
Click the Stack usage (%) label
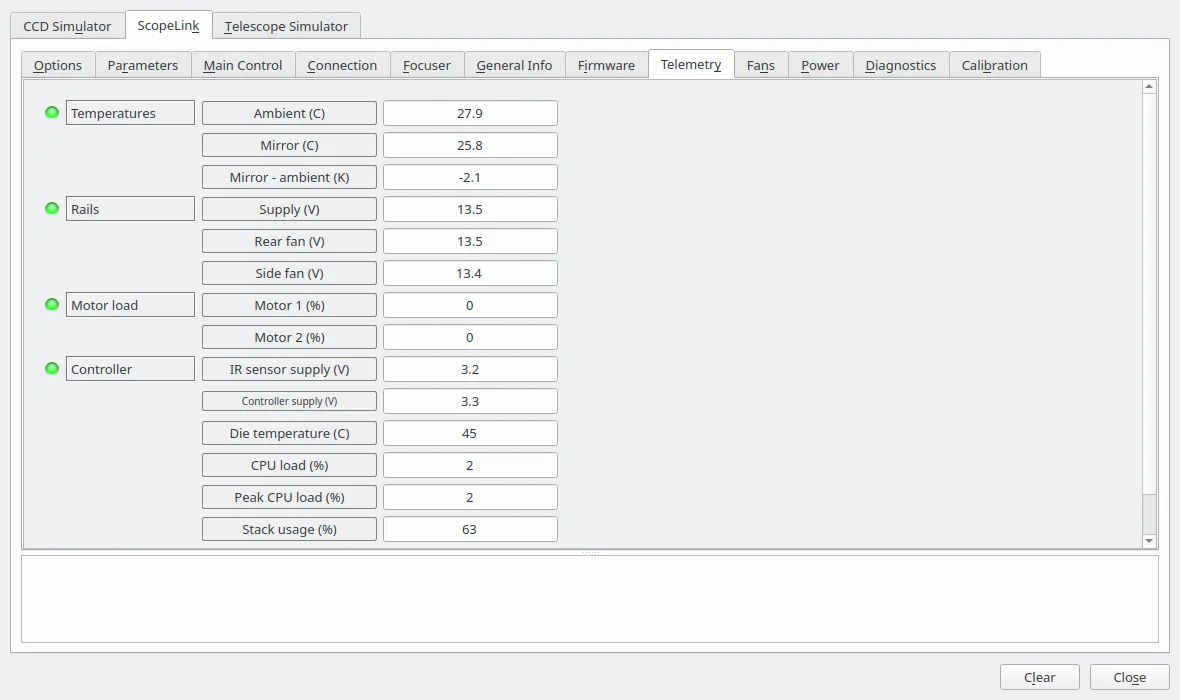290,529
